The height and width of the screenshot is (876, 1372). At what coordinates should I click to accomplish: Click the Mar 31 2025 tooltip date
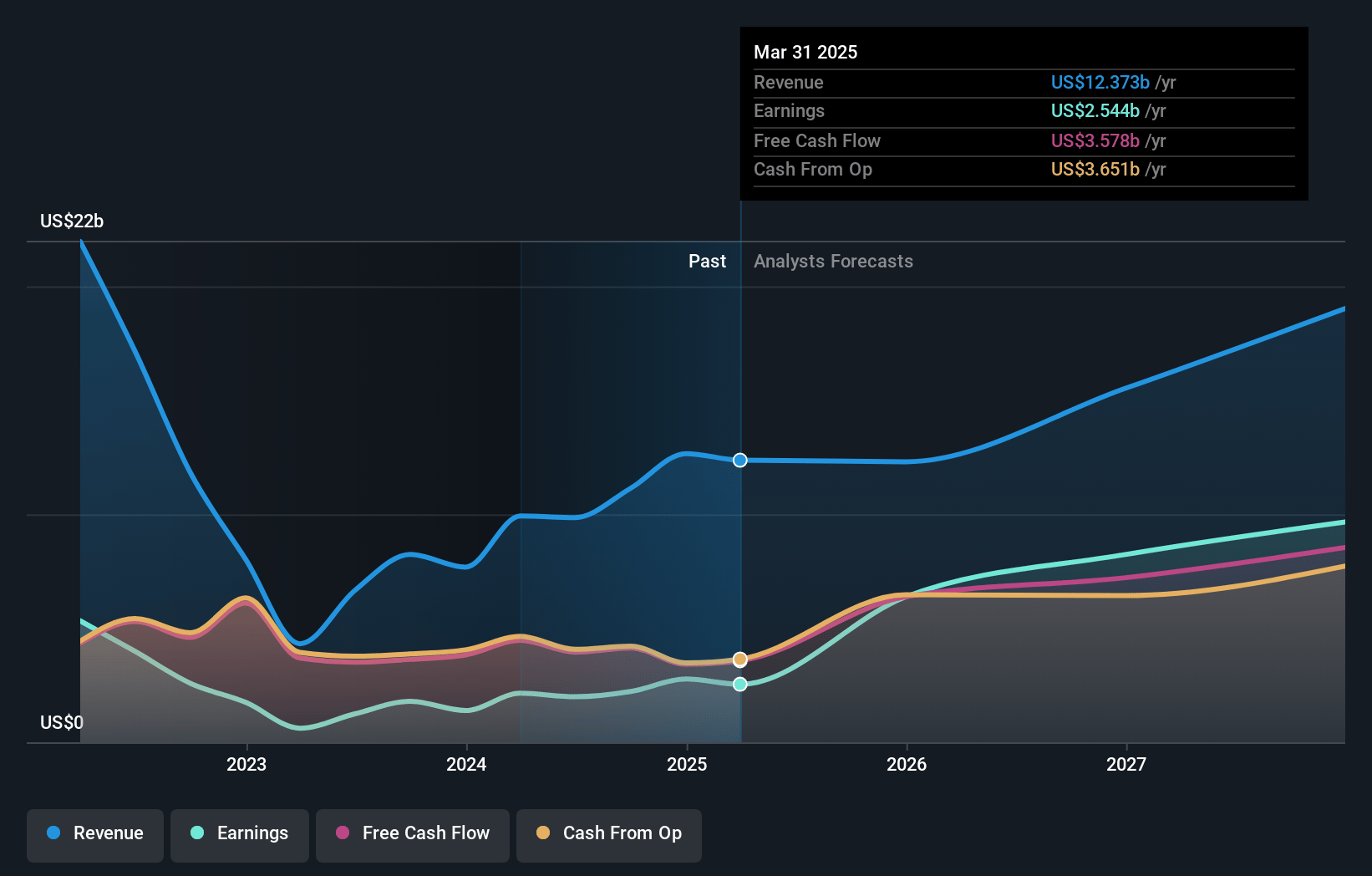click(x=805, y=52)
